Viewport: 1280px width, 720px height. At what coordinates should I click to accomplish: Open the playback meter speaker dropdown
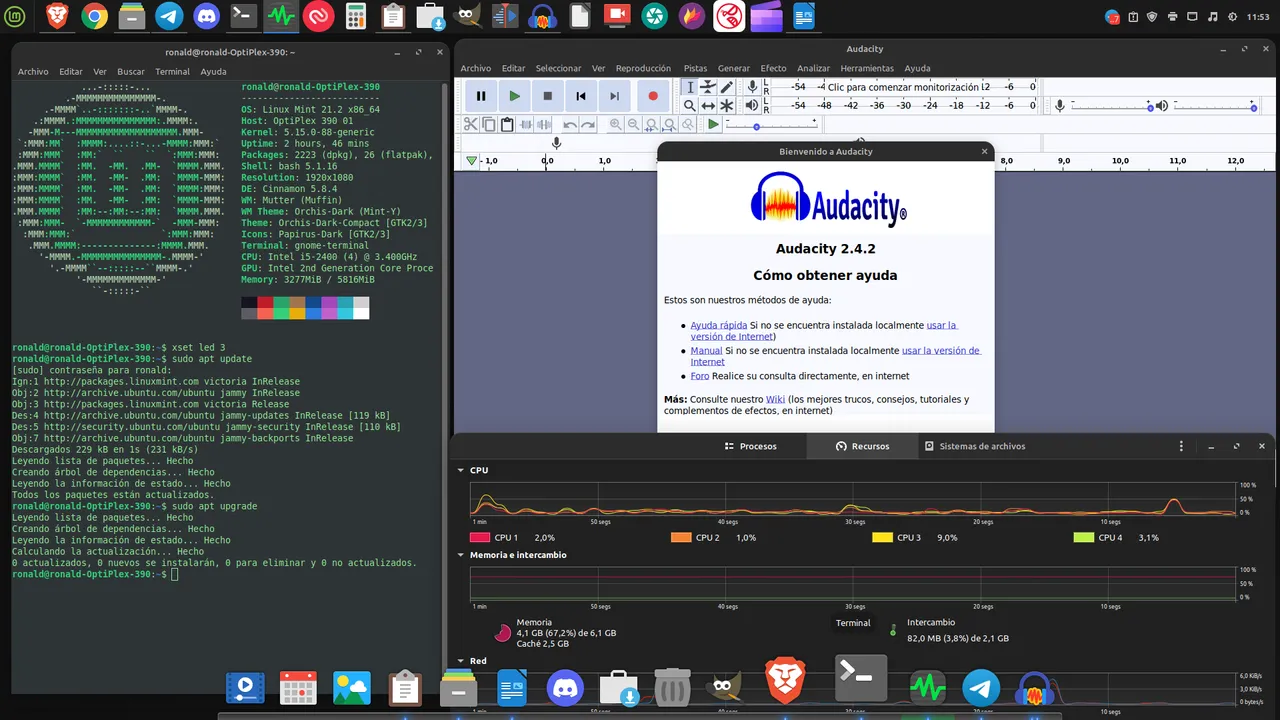tap(752, 105)
